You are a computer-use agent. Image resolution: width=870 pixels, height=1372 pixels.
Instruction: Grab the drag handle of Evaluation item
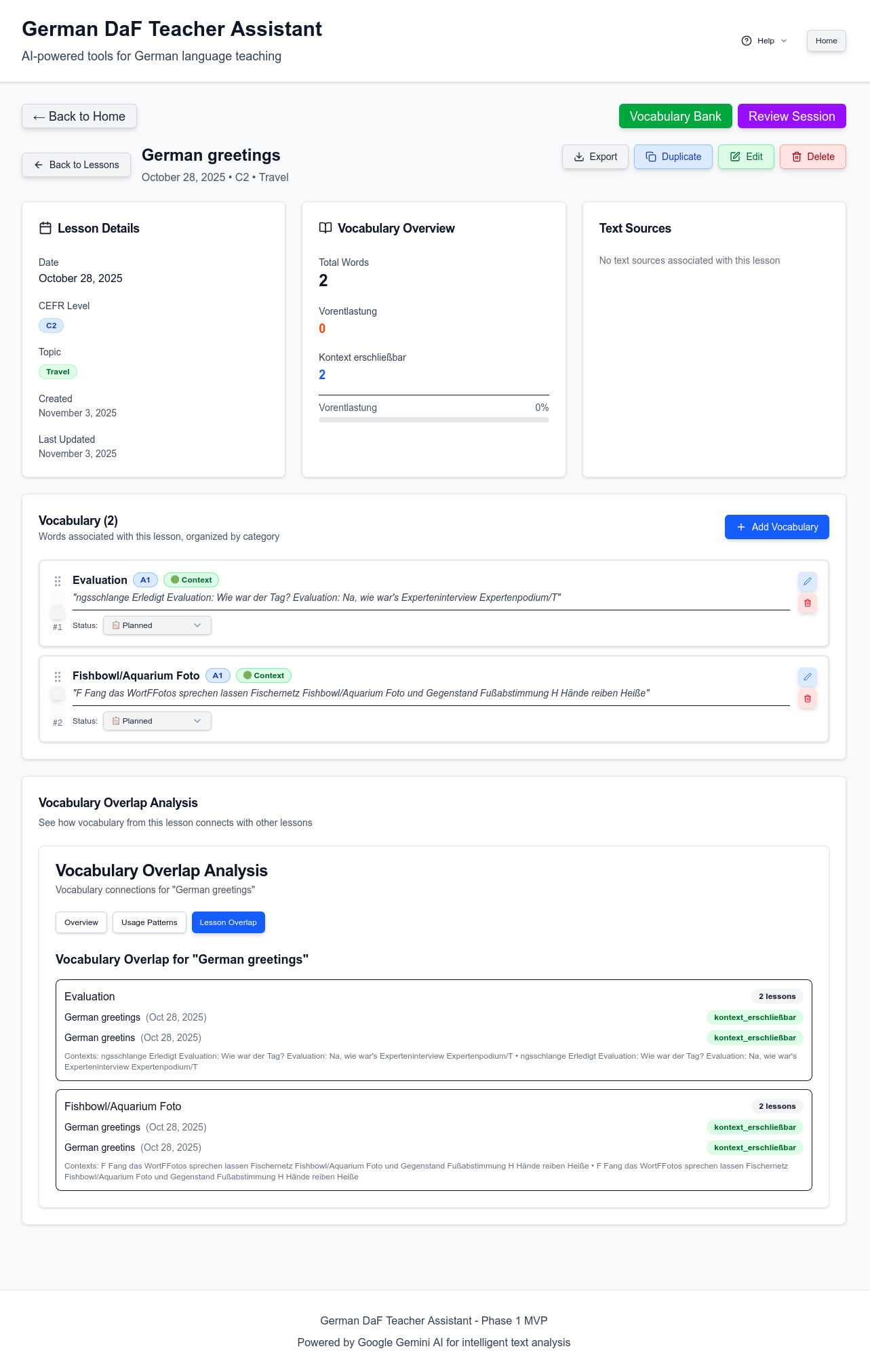58,581
